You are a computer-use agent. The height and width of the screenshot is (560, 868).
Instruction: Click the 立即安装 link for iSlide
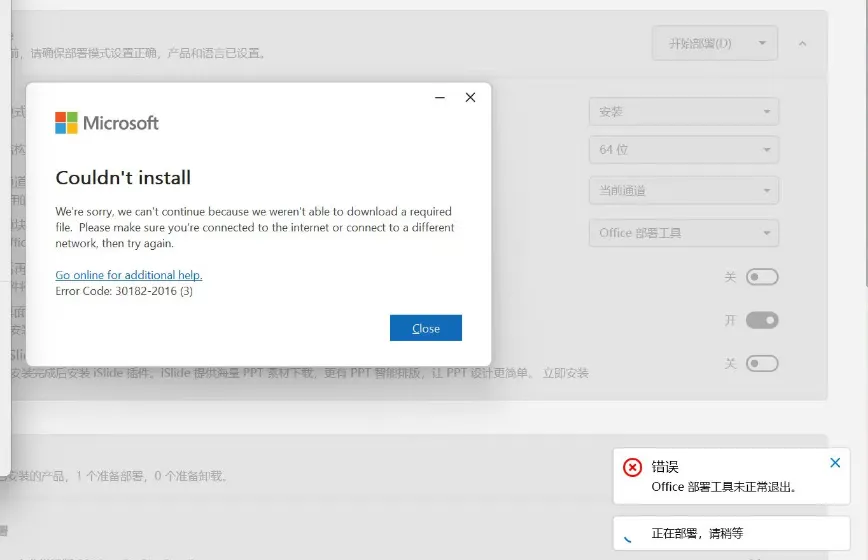point(565,373)
